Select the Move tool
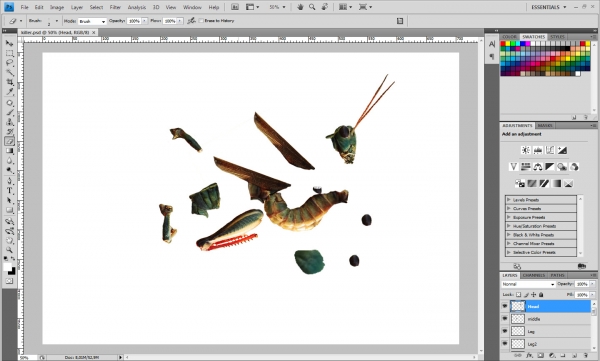Screen dimensions: 600x361 [9, 43]
